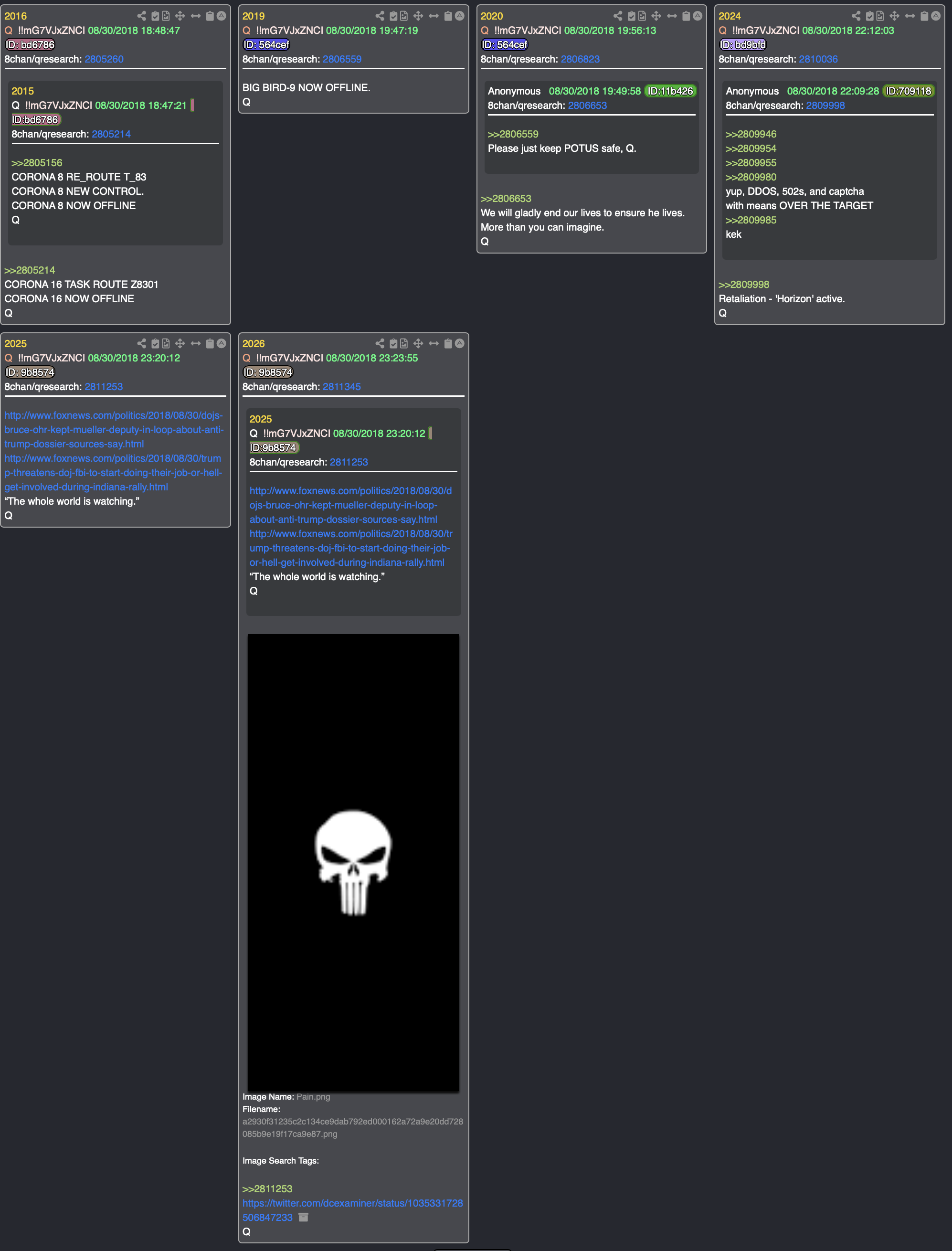Viewport: 952px width, 1251px height.
Task: Open qresearch post link 2805260
Action: pos(104,59)
